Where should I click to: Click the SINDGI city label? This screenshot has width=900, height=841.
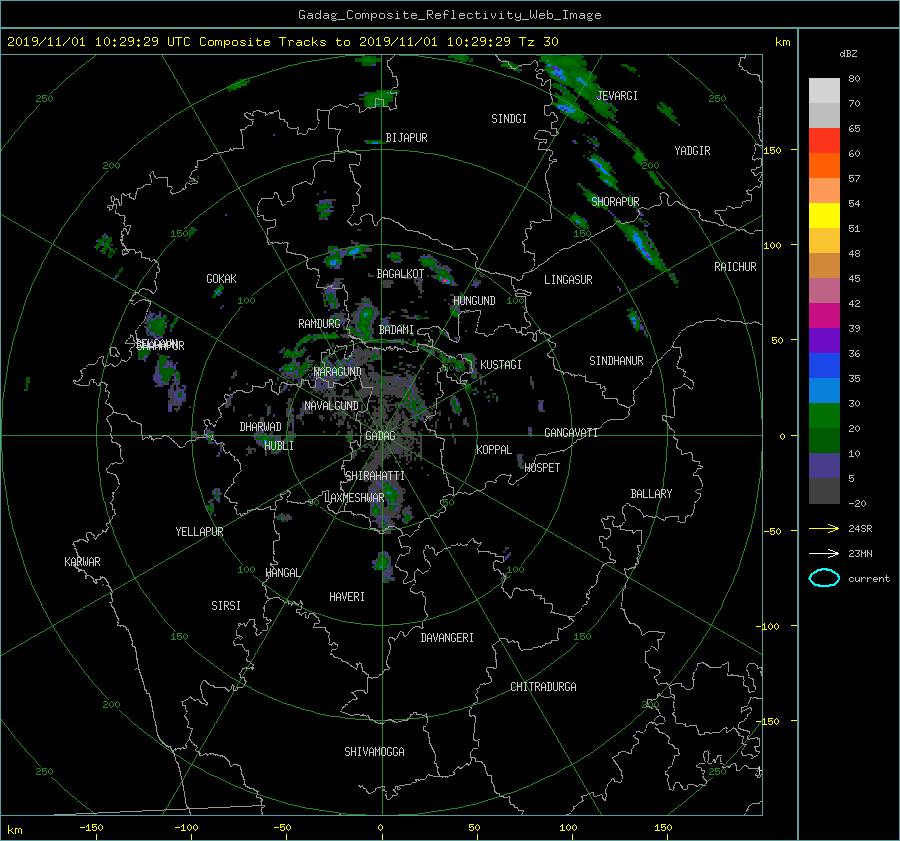click(x=509, y=119)
